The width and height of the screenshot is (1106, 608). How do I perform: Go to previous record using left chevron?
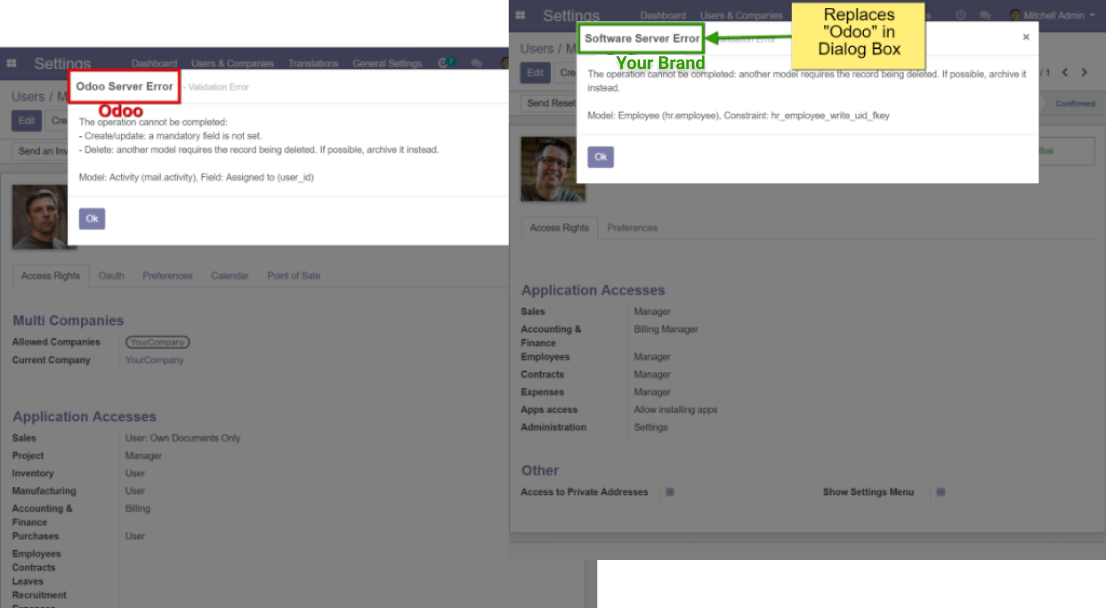tap(1065, 72)
